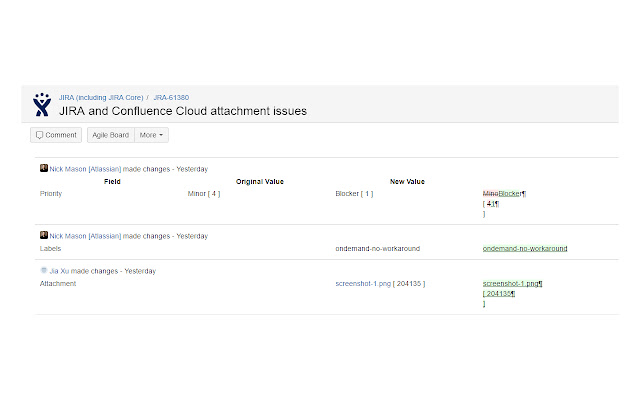Select the MinoBlocker diff text
The image size is (640, 400).
[x=504, y=193]
